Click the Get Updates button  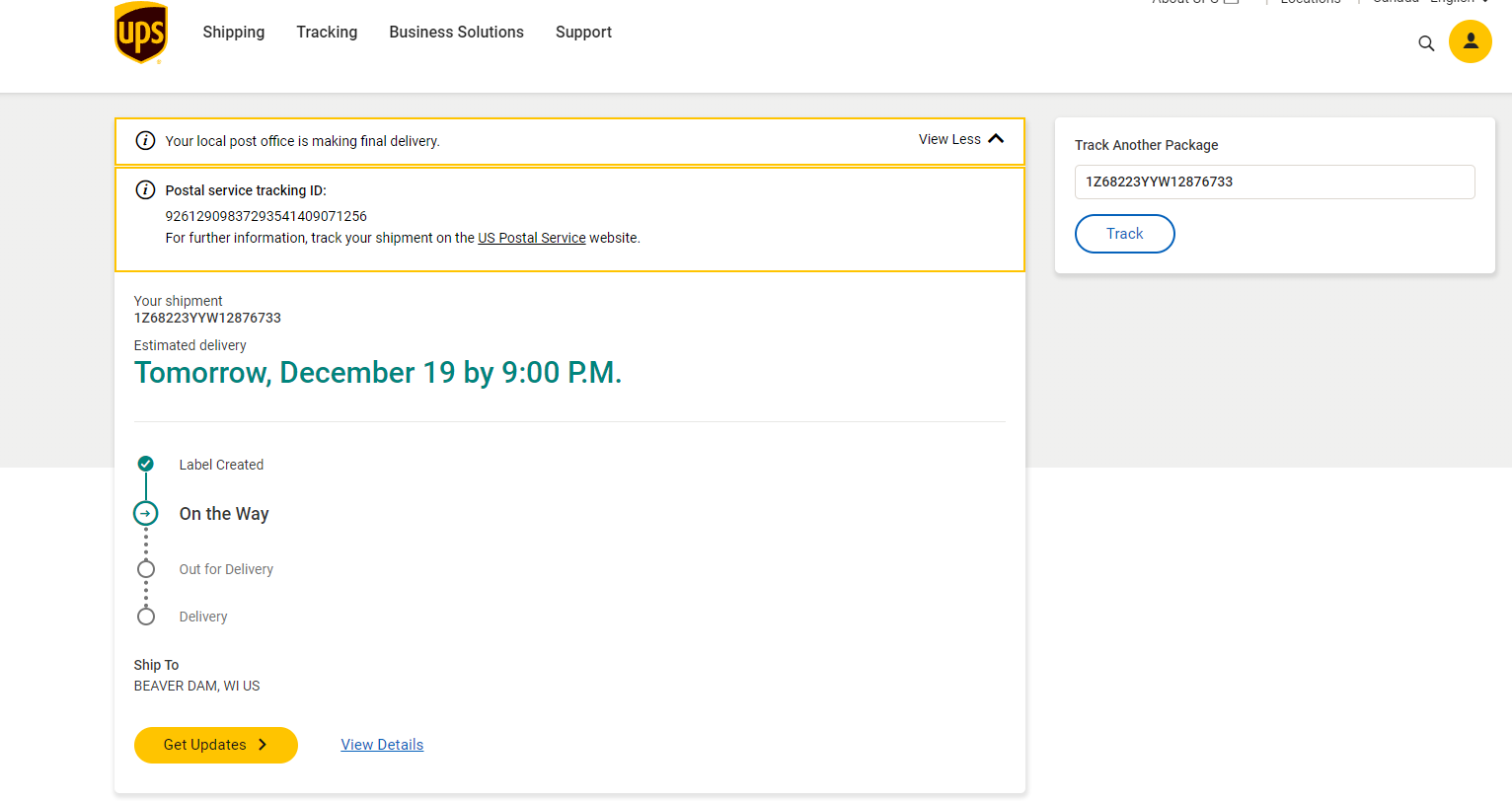pos(215,745)
